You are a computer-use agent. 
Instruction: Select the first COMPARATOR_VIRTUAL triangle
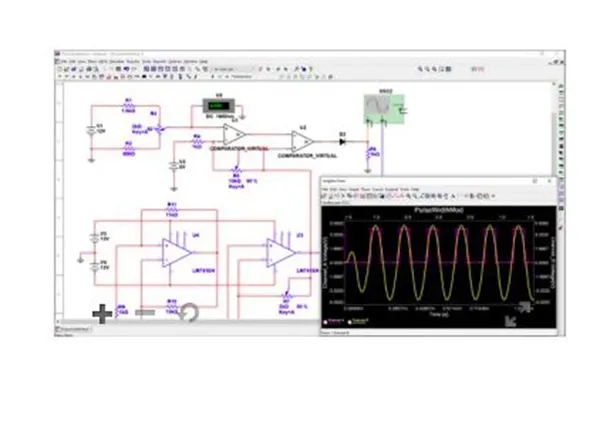[235, 134]
